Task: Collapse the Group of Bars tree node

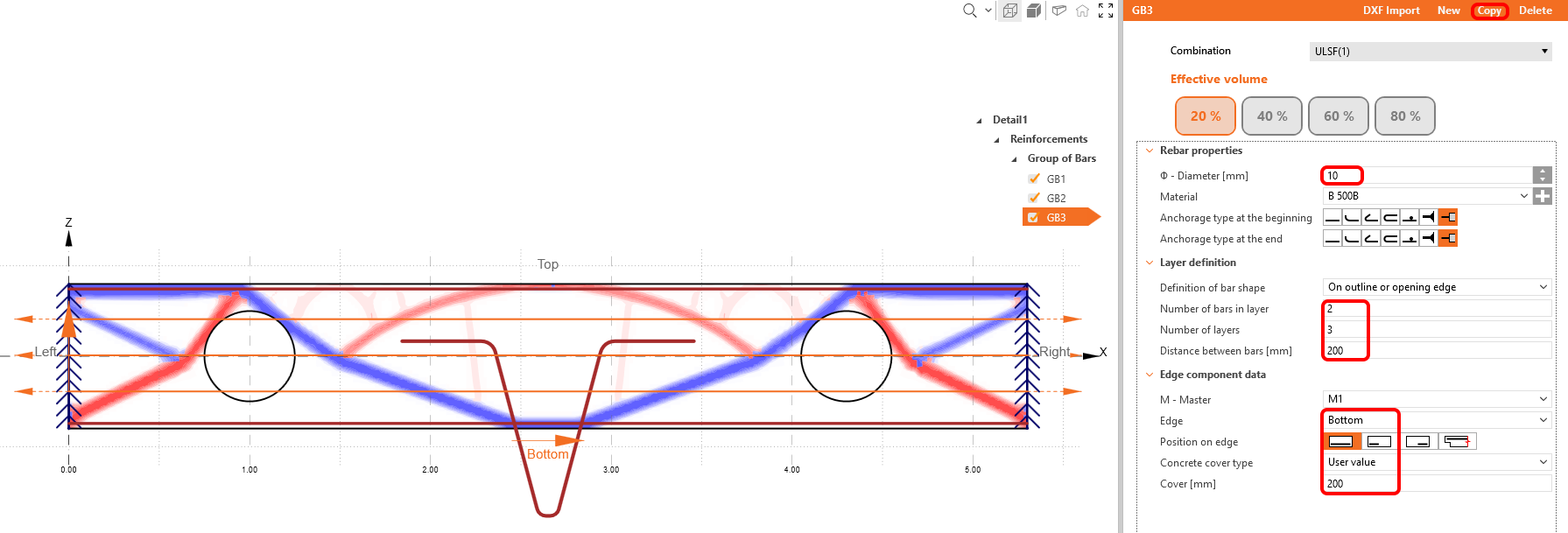Action: [x=1014, y=159]
